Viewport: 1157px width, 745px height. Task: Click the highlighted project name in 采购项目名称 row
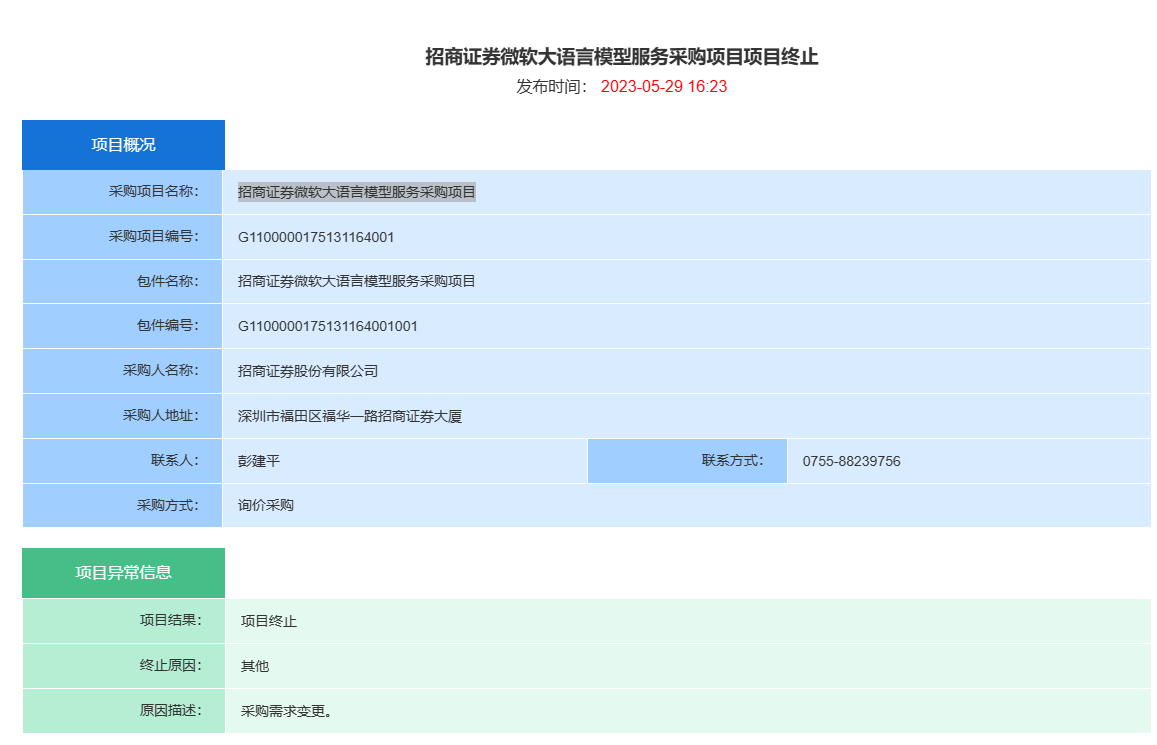tap(356, 192)
